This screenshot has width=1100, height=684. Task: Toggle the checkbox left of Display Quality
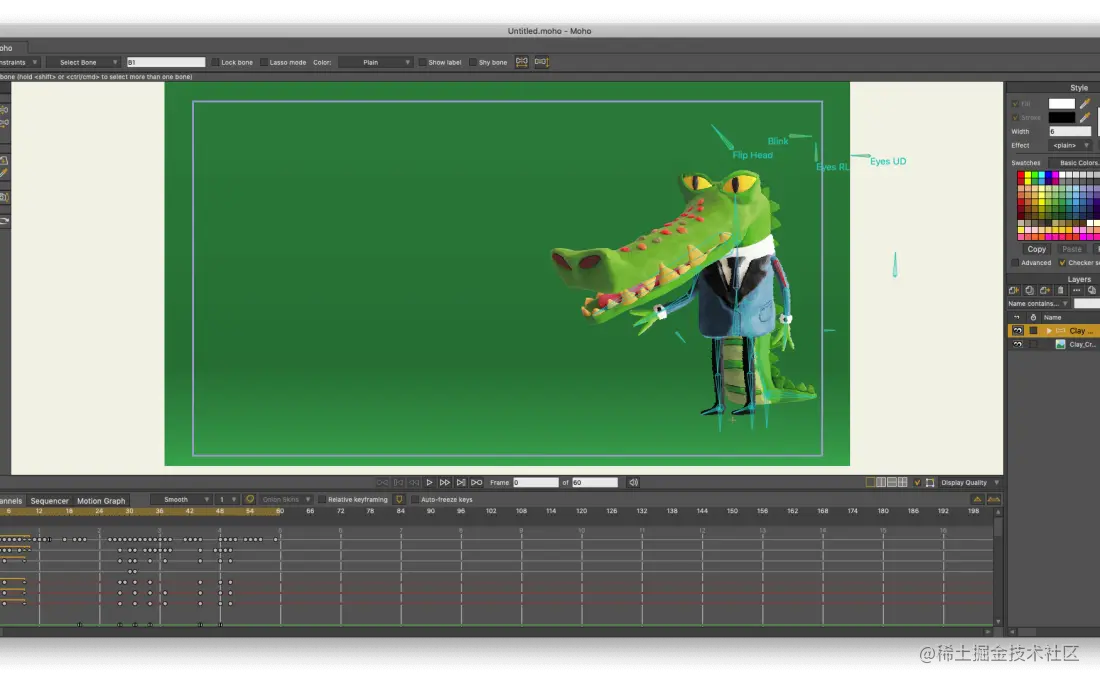pos(917,483)
